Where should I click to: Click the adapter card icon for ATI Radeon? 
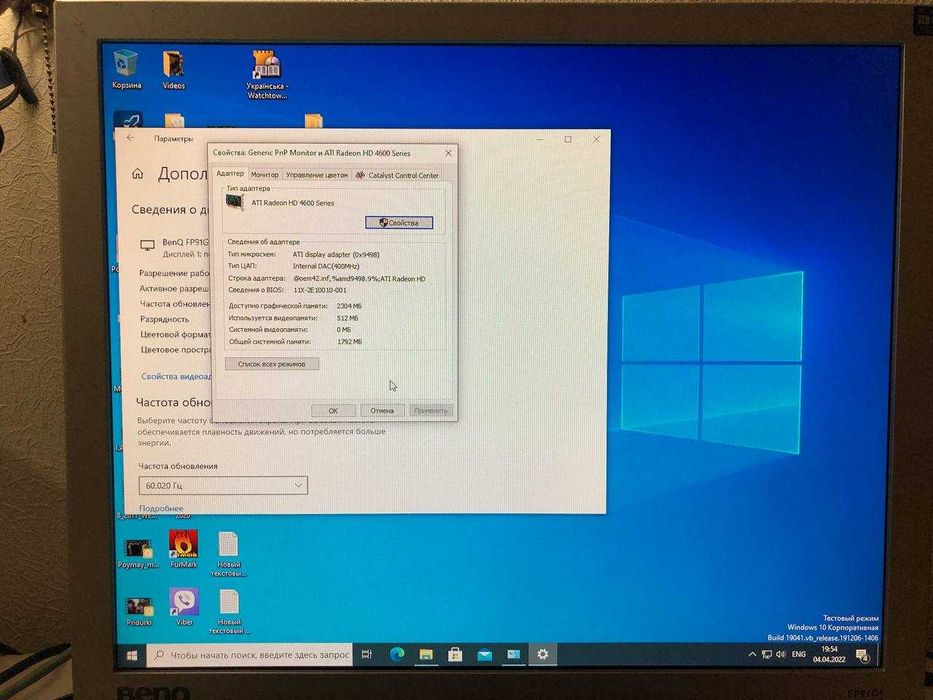234,202
